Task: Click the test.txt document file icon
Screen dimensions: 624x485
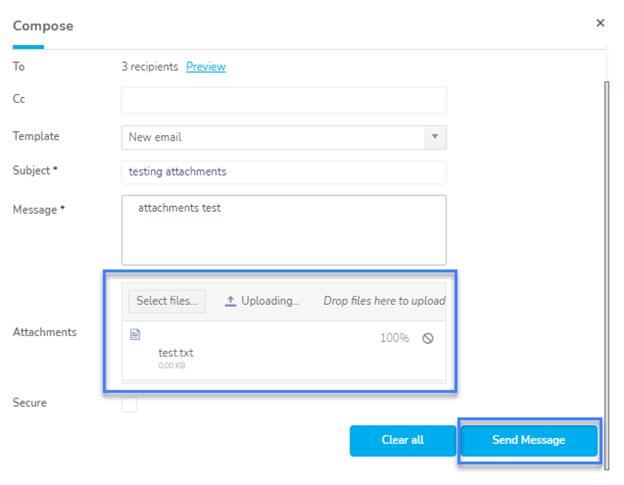Action: pyautogui.click(x=135, y=335)
